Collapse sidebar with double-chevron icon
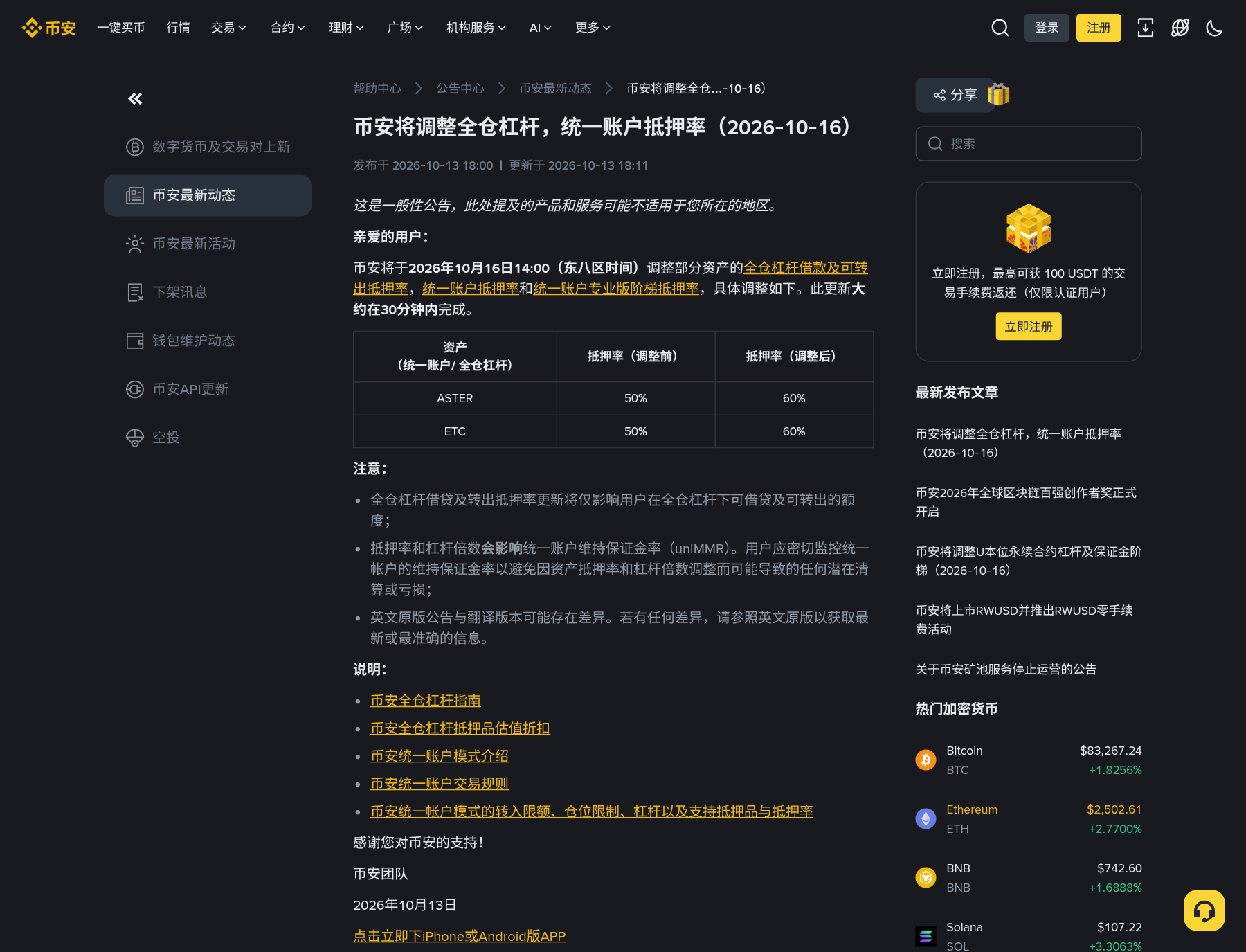 [135, 99]
